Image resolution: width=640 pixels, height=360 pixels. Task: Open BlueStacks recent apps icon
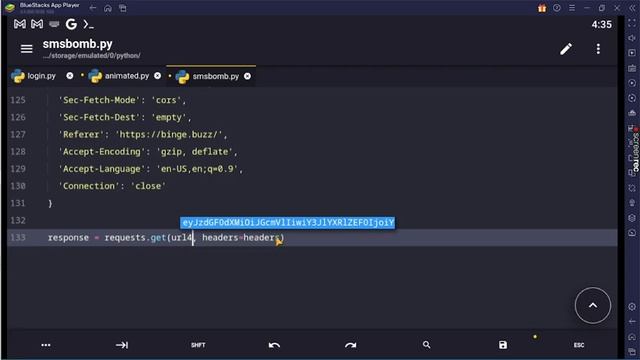pyautogui.click(x=122, y=8)
